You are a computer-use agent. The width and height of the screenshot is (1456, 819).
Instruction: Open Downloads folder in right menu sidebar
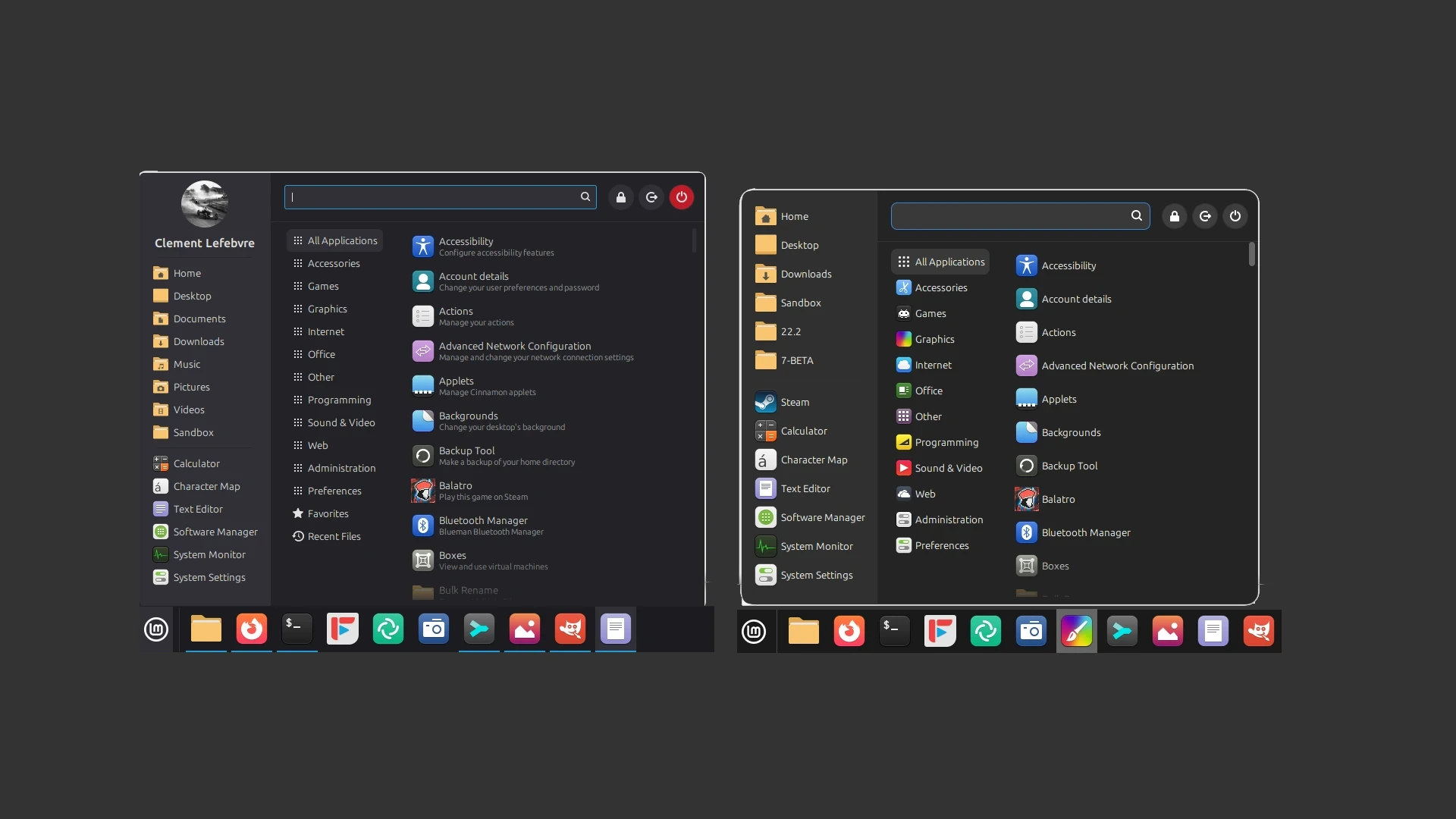(805, 274)
